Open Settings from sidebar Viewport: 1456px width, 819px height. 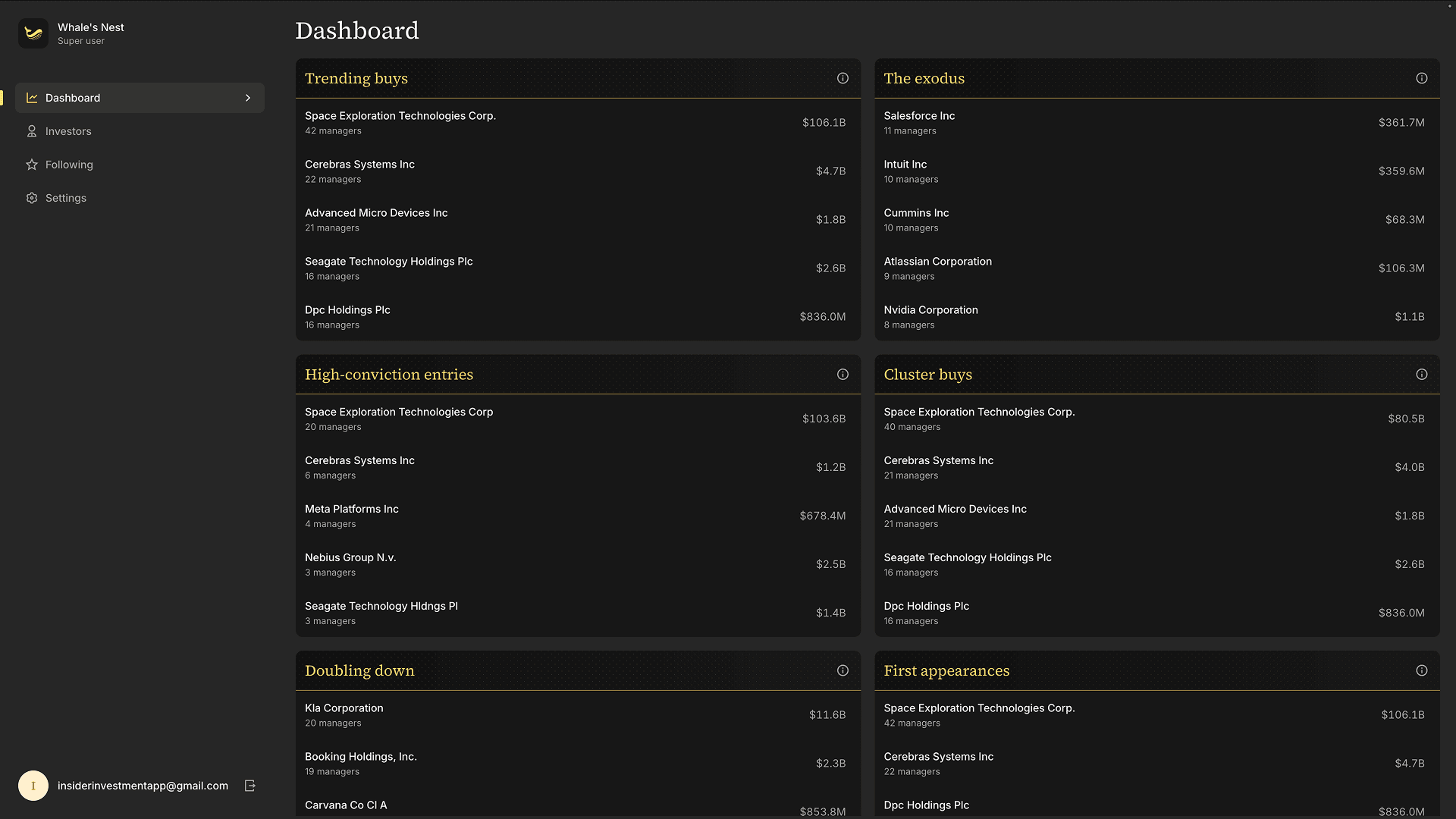coord(140,198)
